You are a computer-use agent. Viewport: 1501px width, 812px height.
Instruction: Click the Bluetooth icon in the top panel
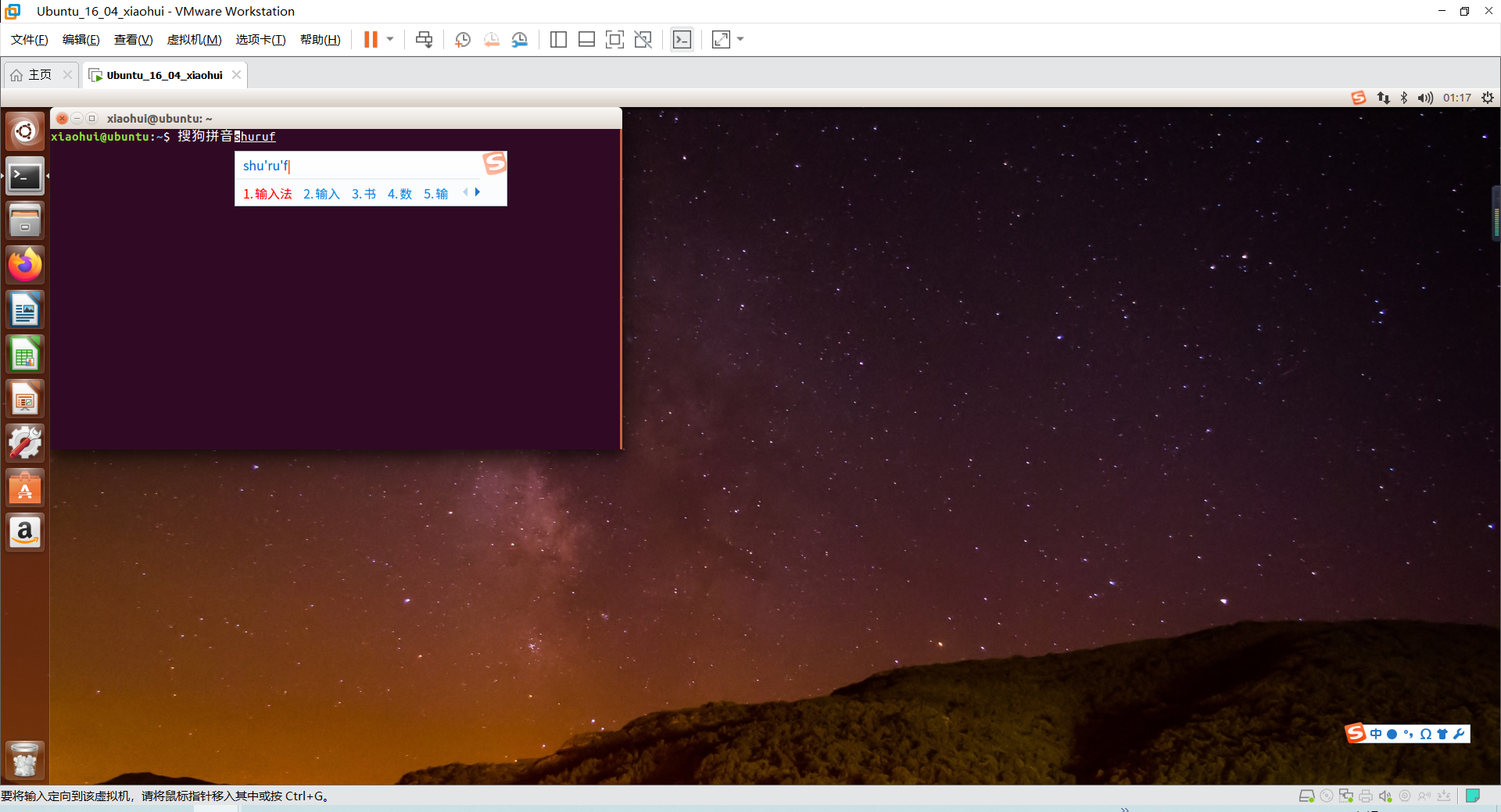tap(1403, 98)
